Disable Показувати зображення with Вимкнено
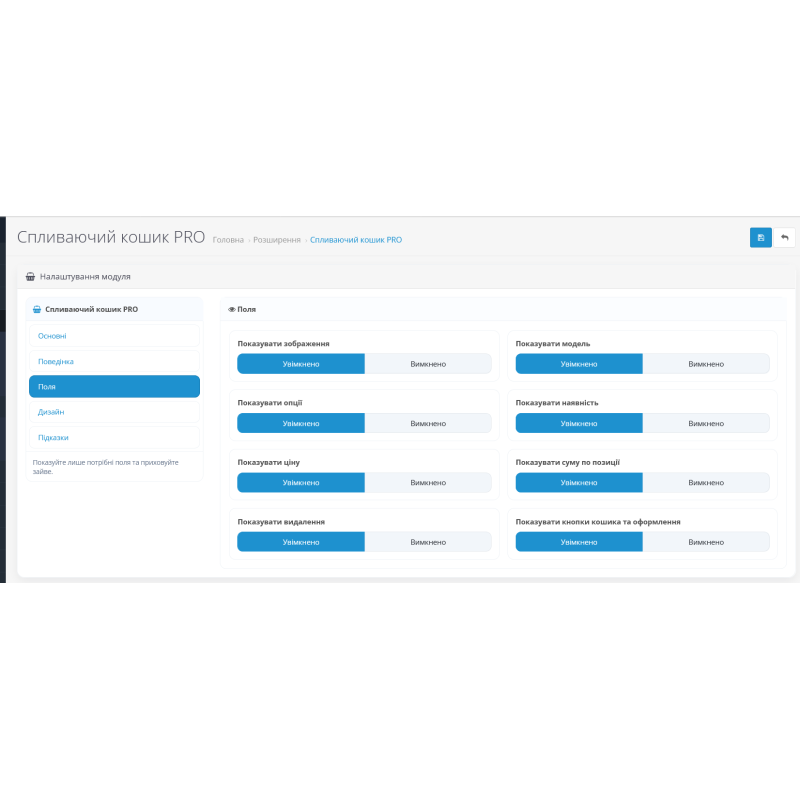The width and height of the screenshot is (800, 800). 428,364
